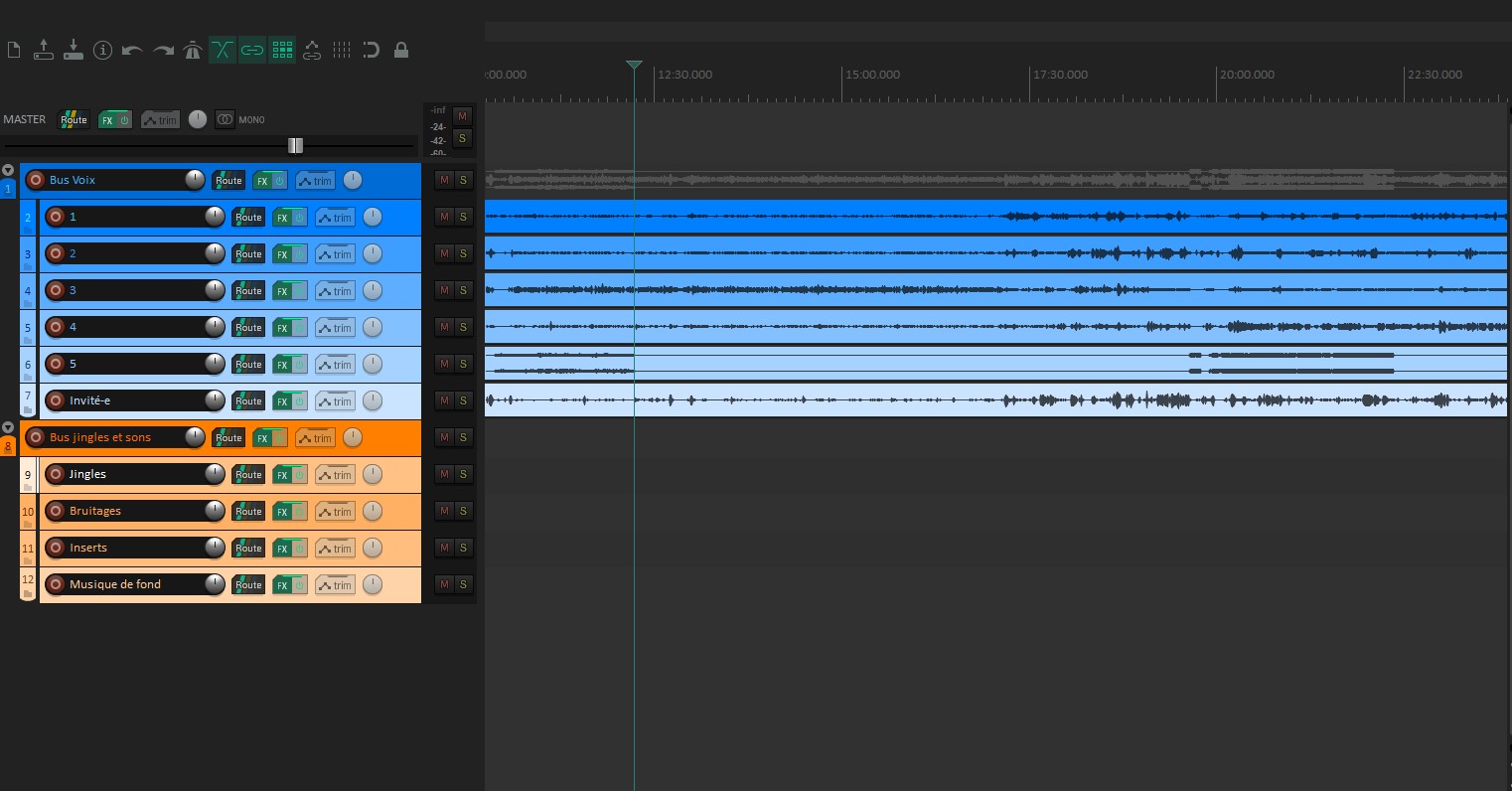Open an existing project from the toolbar

point(44,50)
